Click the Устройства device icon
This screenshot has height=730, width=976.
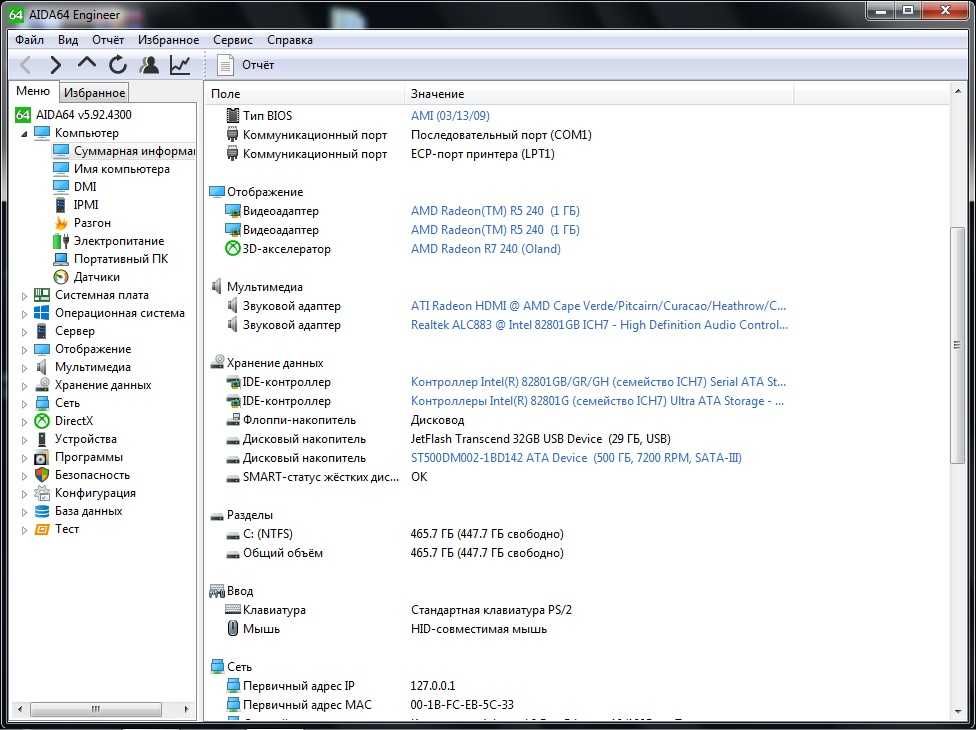42,439
